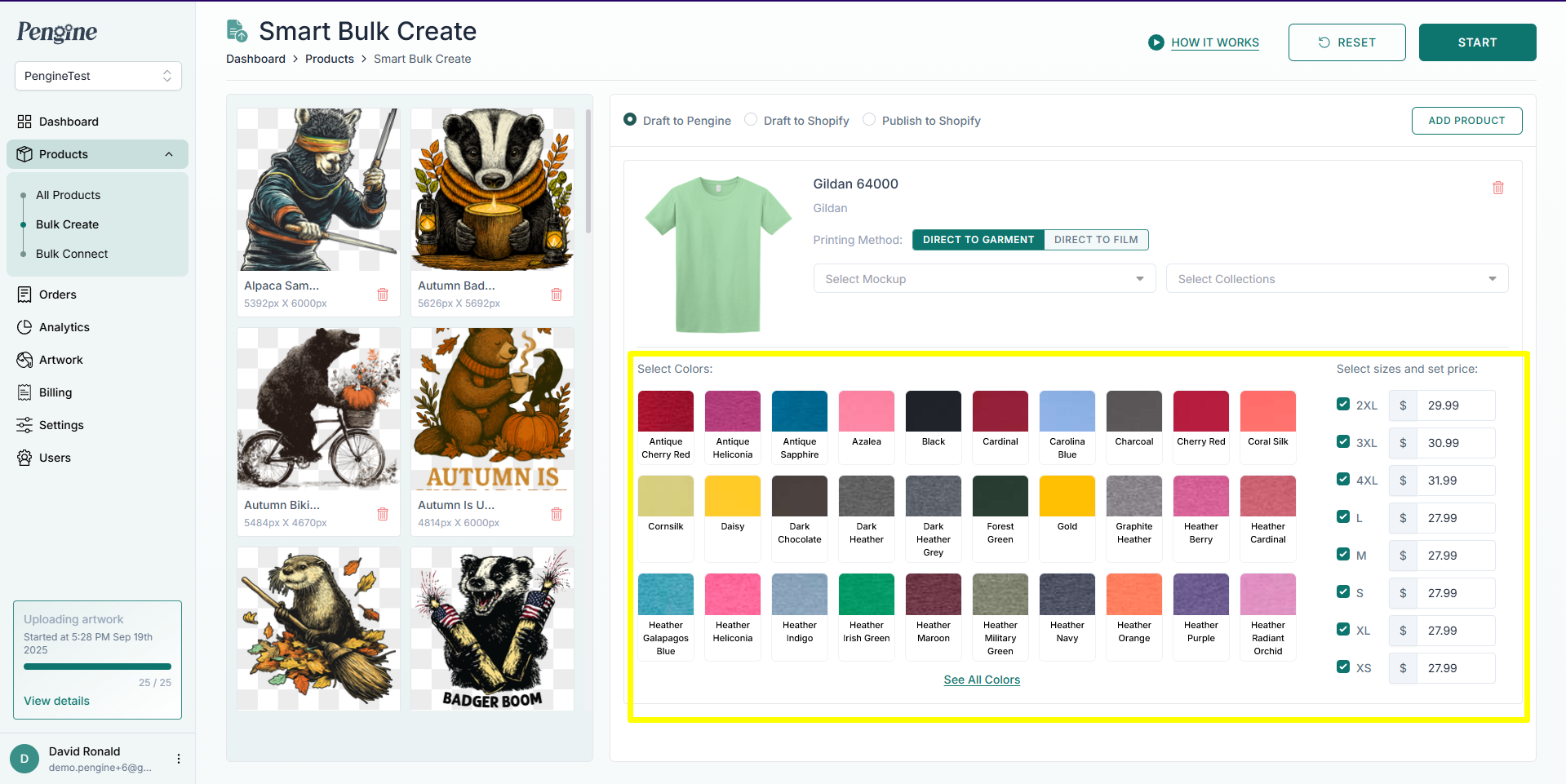Viewport: 1566px width, 784px height.
Task: Uncheck the XS size checkbox
Action: tap(1343, 667)
